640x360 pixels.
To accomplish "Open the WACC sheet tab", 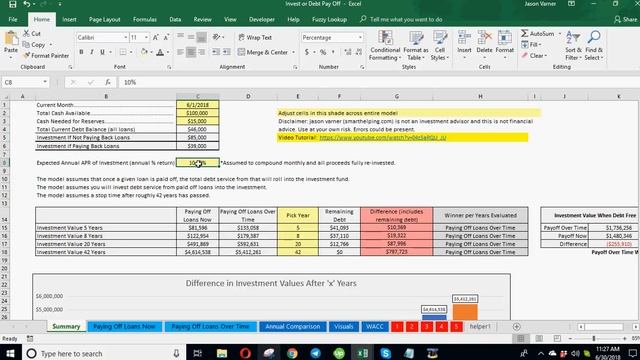I will (375, 327).
